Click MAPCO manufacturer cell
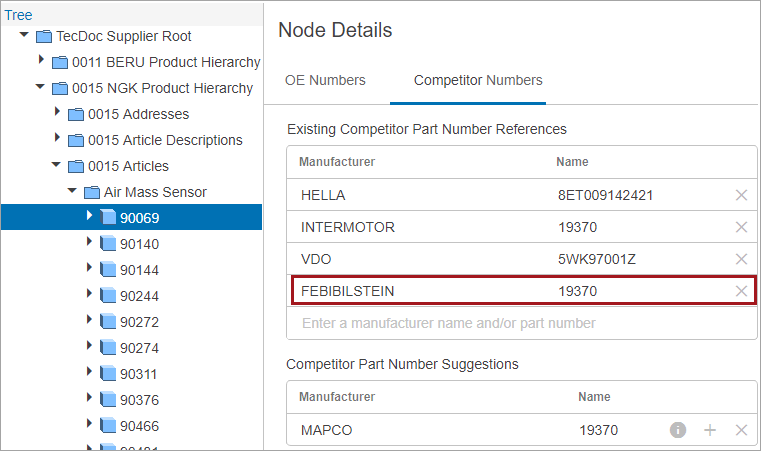The image size is (761, 451). tap(327, 430)
